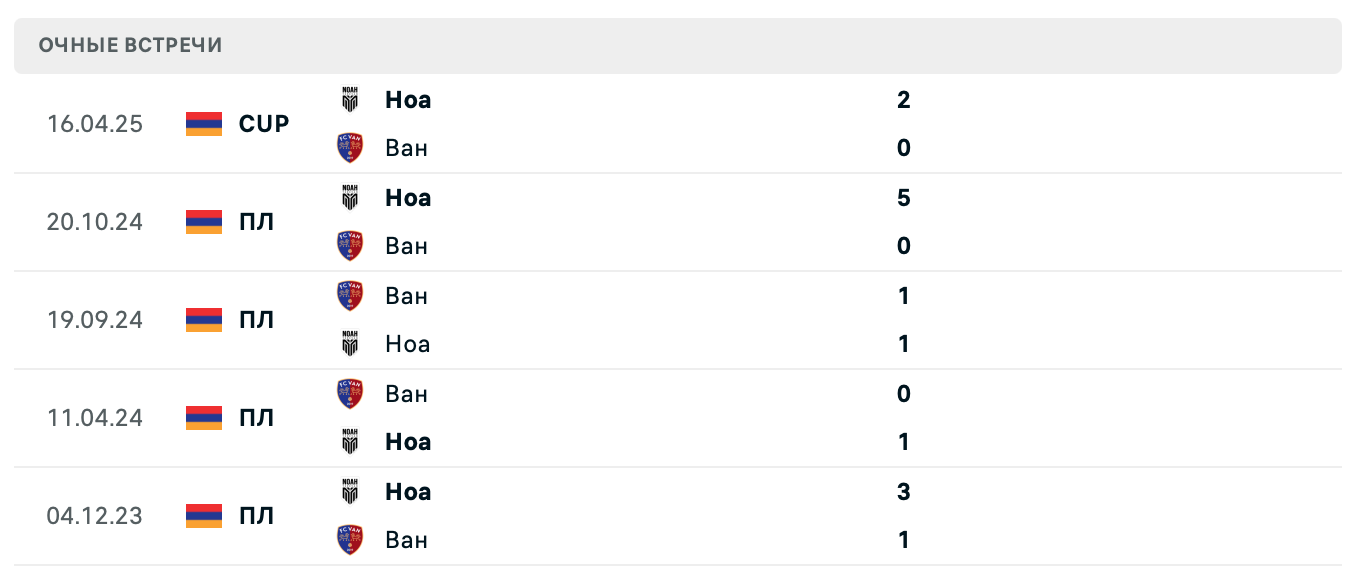Click the Armenian flag beside the 04.12.23 date
Viewport: 1356px width, 580px height.
202,516
